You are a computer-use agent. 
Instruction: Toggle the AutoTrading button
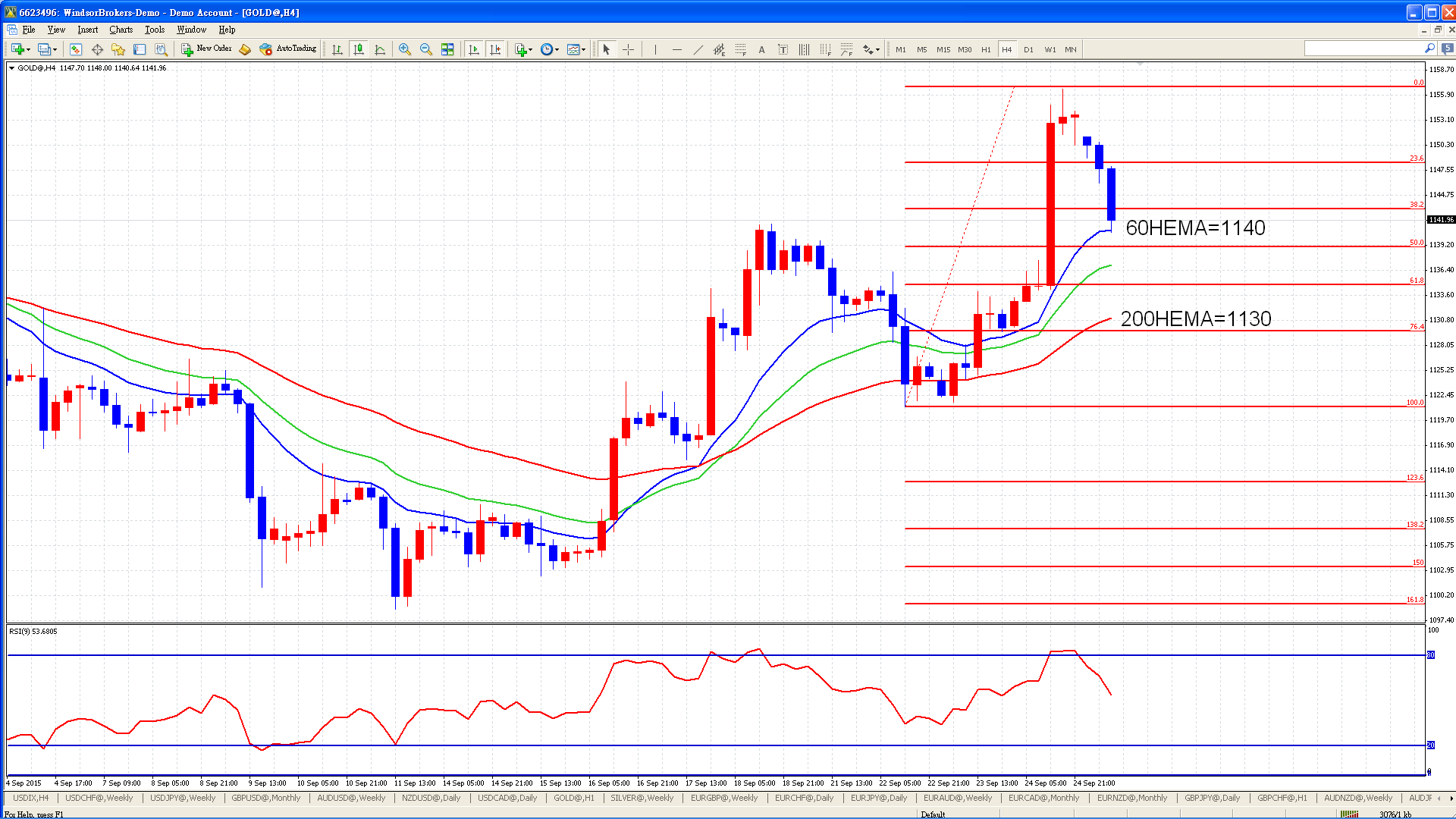[288, 49]
